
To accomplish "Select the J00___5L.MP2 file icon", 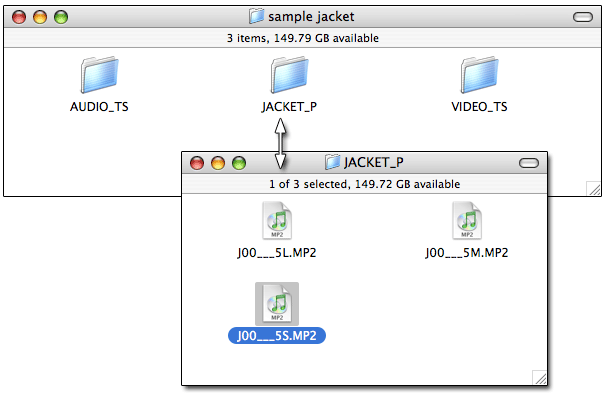I will point(277,221).
